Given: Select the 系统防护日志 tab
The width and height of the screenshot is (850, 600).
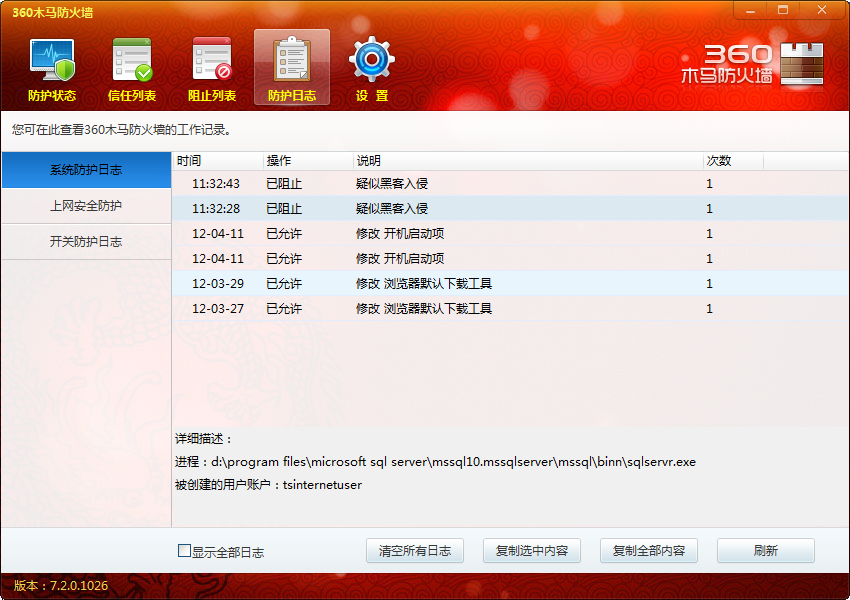Looking at the screenshot, I should point(86,170).
